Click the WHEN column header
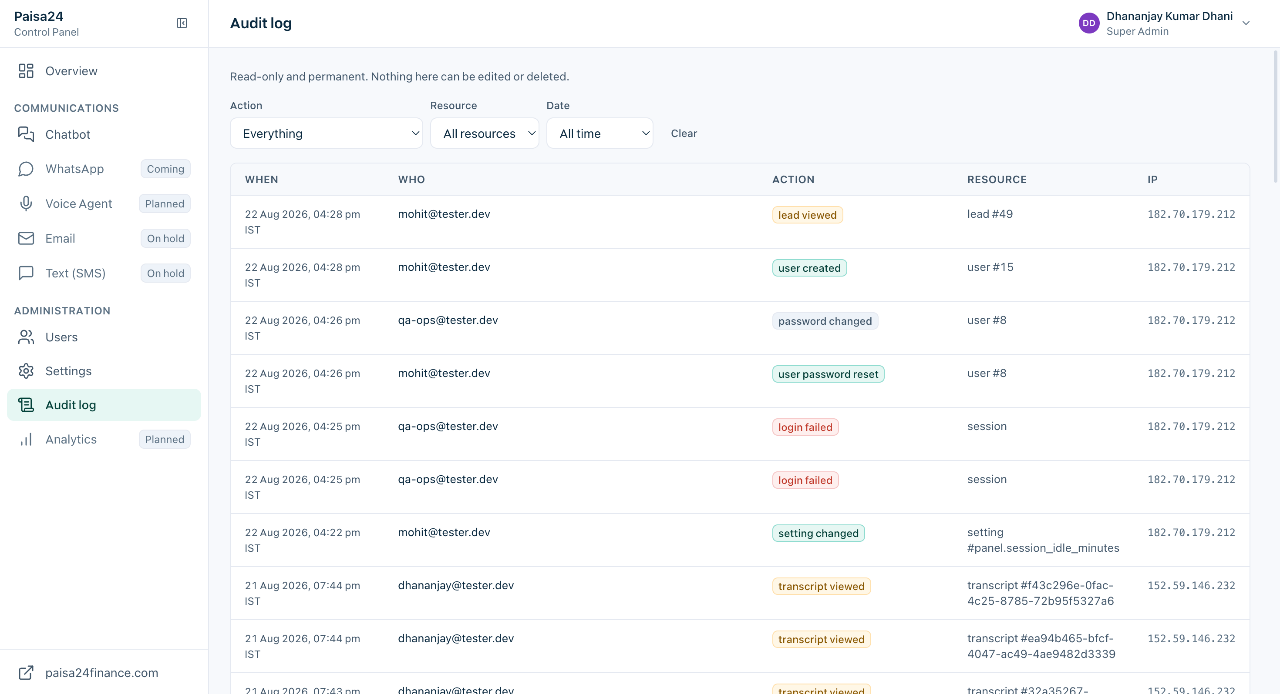Image resolution: width=1280 pixels, height=694 pixels. [x=262, y=180]
